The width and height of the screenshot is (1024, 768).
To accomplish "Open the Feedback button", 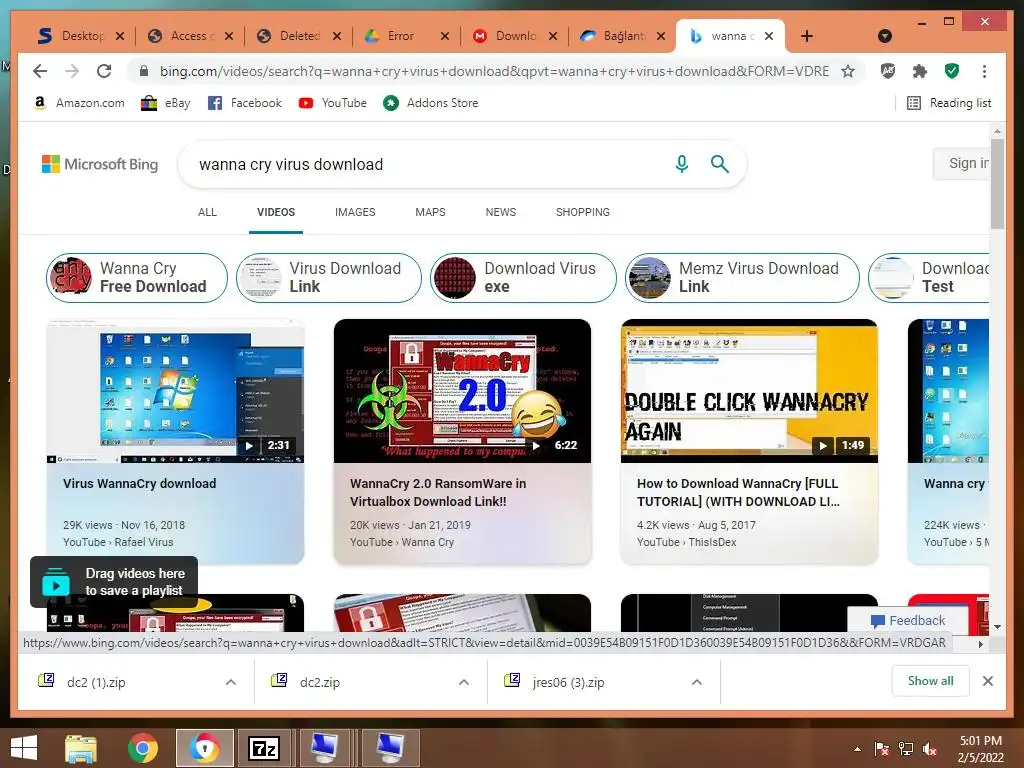I will (x=908, y=620).
